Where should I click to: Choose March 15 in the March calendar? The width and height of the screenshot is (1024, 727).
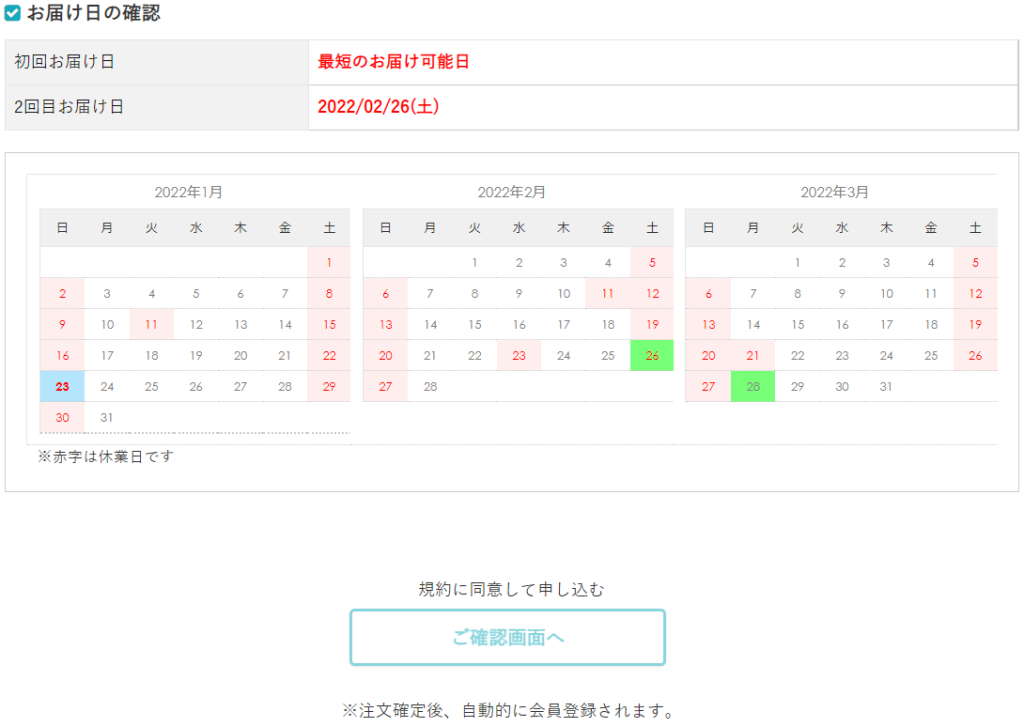pyautogui.click(x=797, y=324)
